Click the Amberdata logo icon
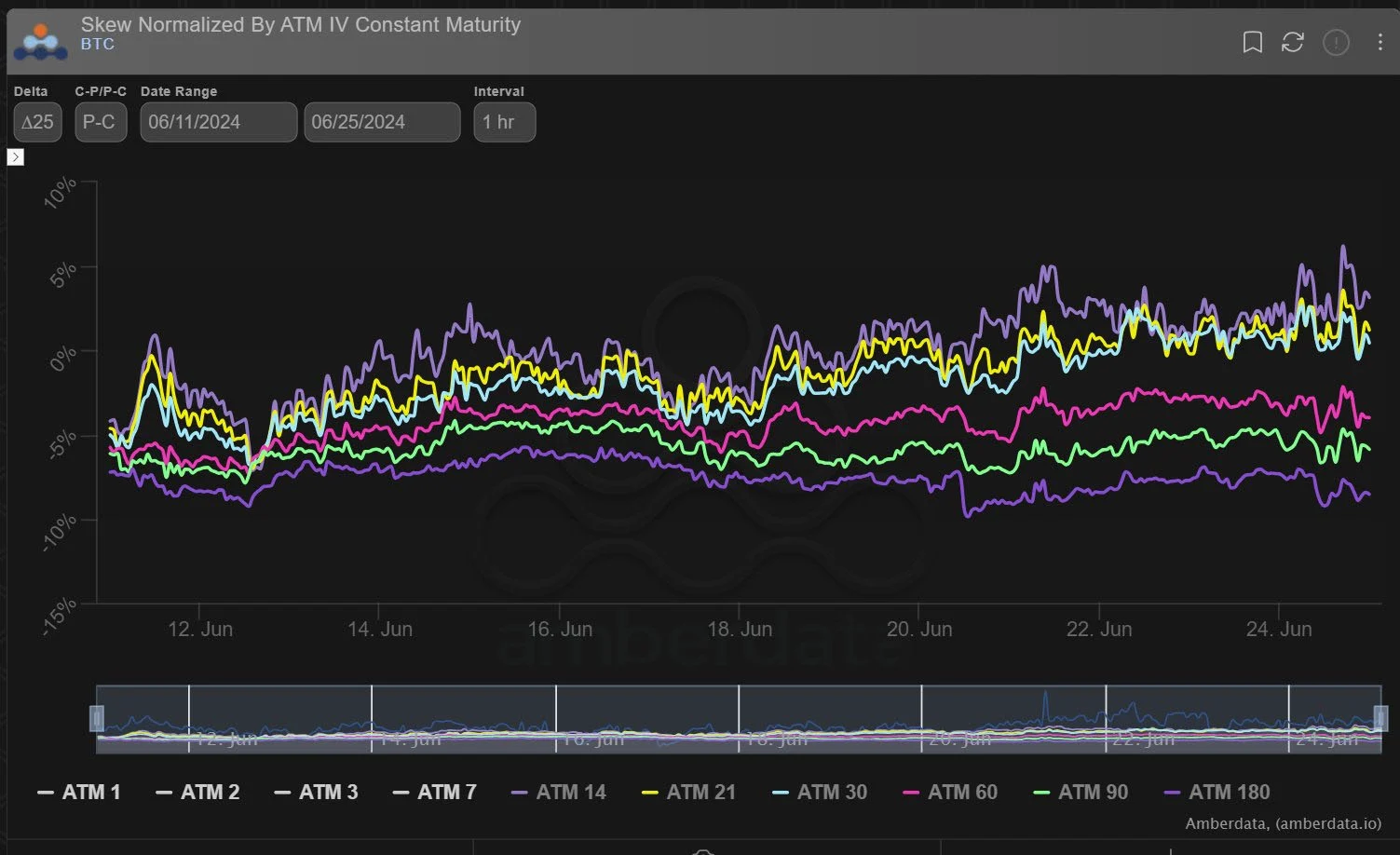Viewport: 1400px width, 855px height. [x=41, y=42]
